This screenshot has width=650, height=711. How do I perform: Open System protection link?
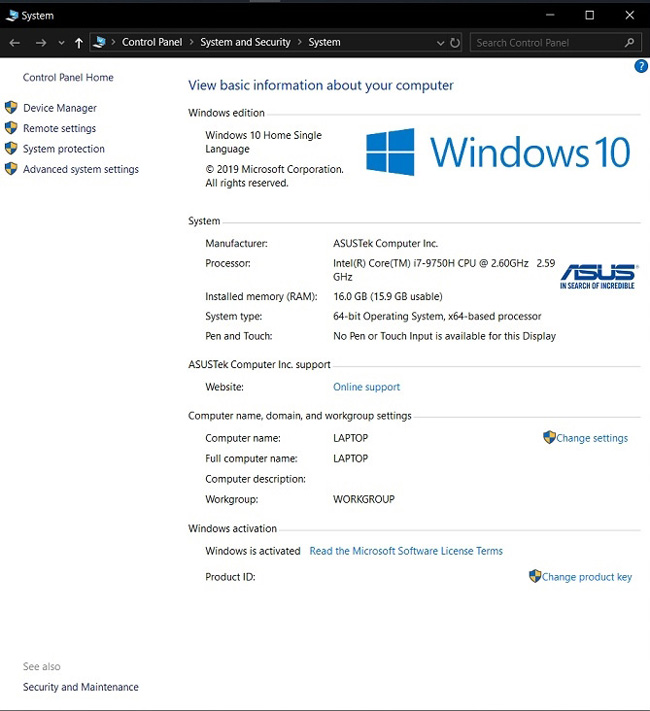coord(64,149)
